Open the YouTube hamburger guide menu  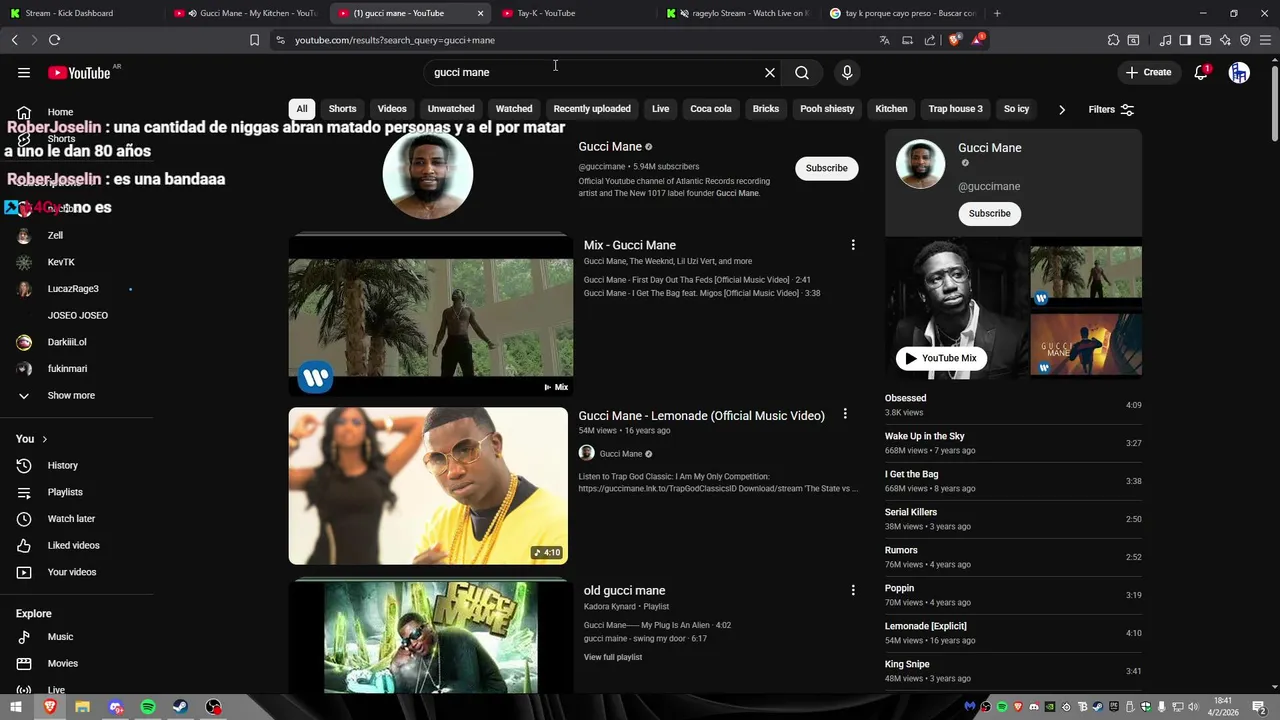pyautogui.click(x=24, y=72)
